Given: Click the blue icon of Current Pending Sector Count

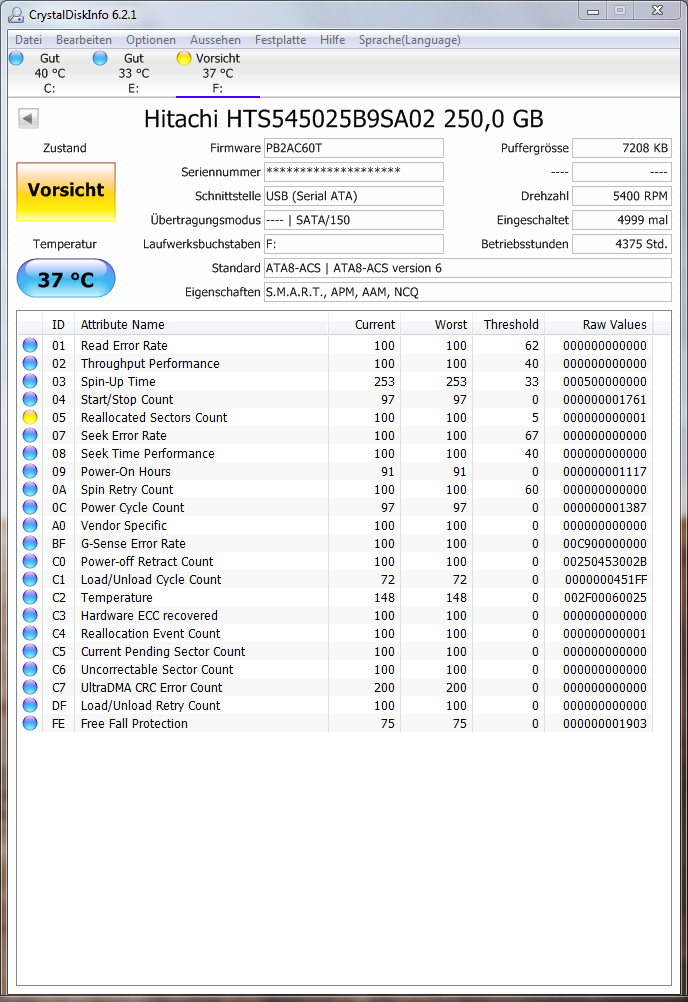Looking at the screenshot, I should tap(30, 651).
